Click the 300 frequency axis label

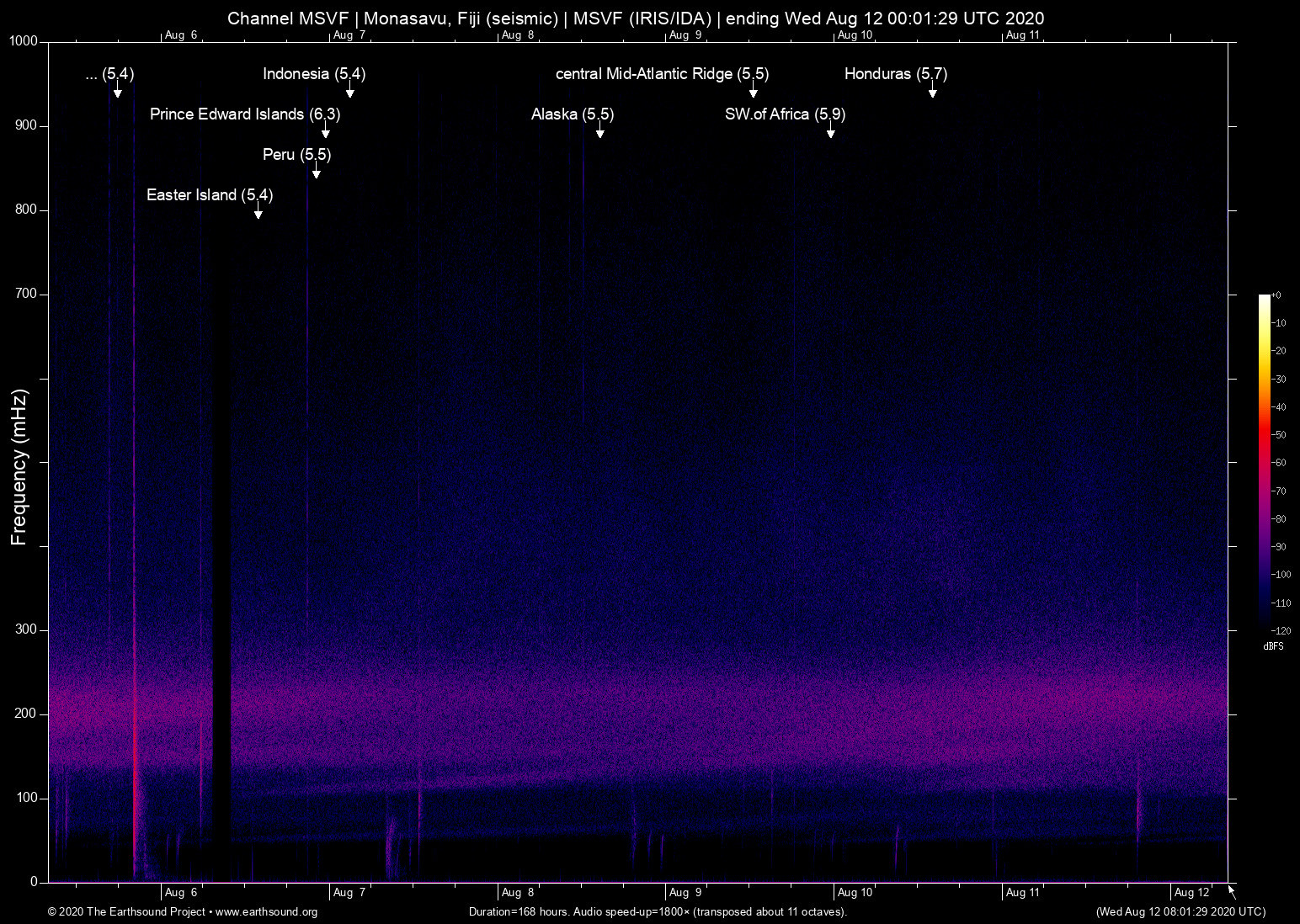[27, 629]
